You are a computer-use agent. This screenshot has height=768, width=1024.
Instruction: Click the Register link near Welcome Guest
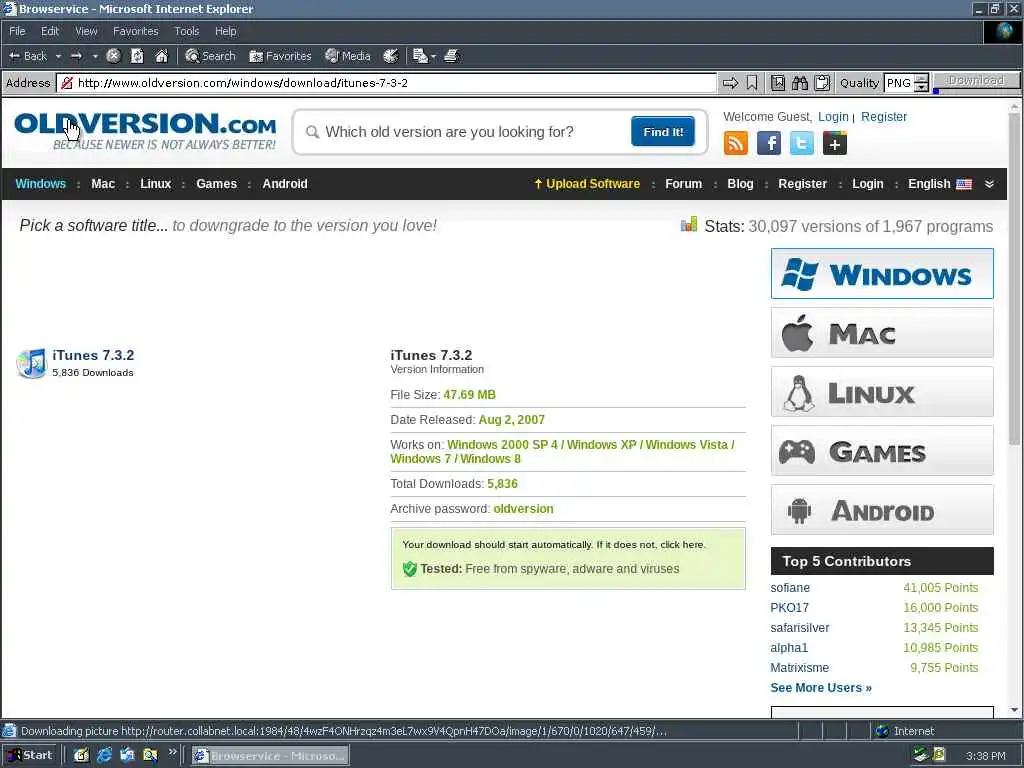[884, 116]
